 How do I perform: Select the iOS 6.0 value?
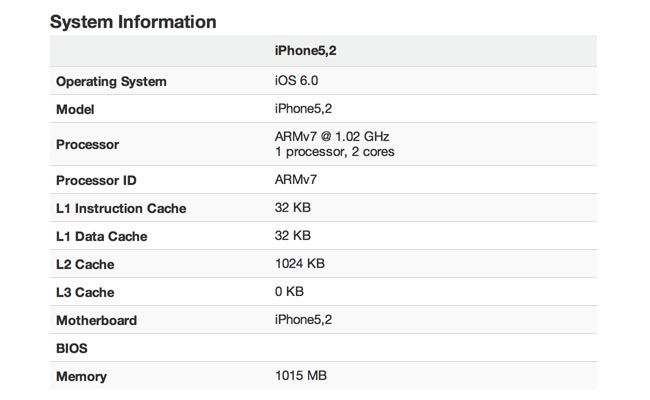click(297, 81)
